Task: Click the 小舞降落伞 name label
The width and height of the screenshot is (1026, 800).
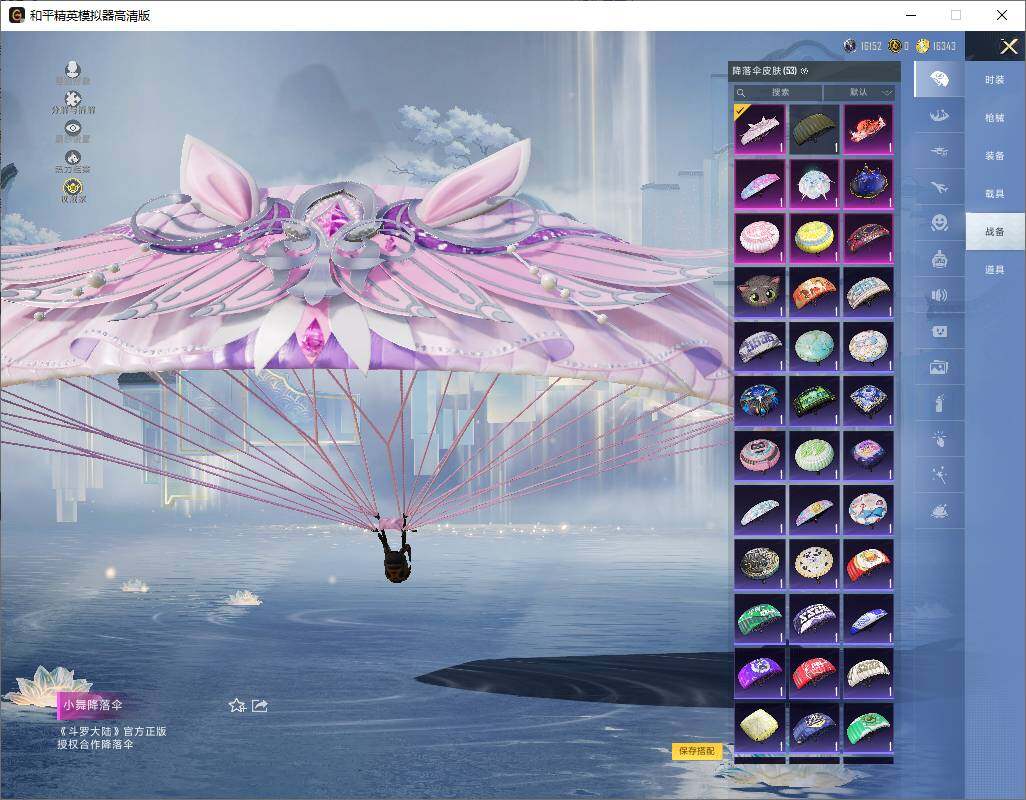Action: 92,705
